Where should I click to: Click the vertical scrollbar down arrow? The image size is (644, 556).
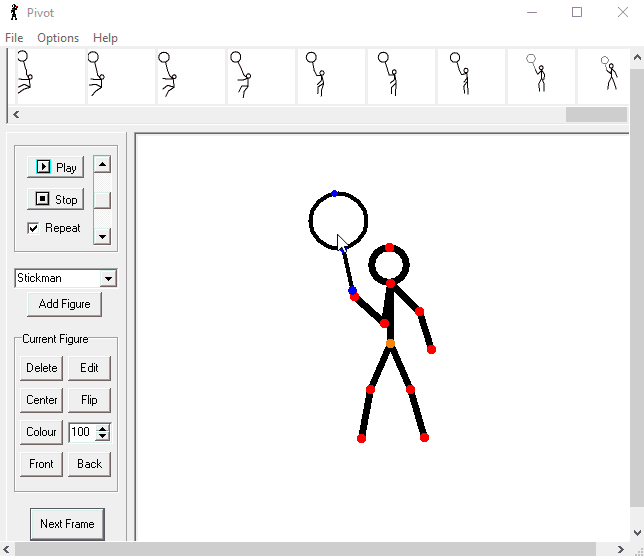coord(637,533)
